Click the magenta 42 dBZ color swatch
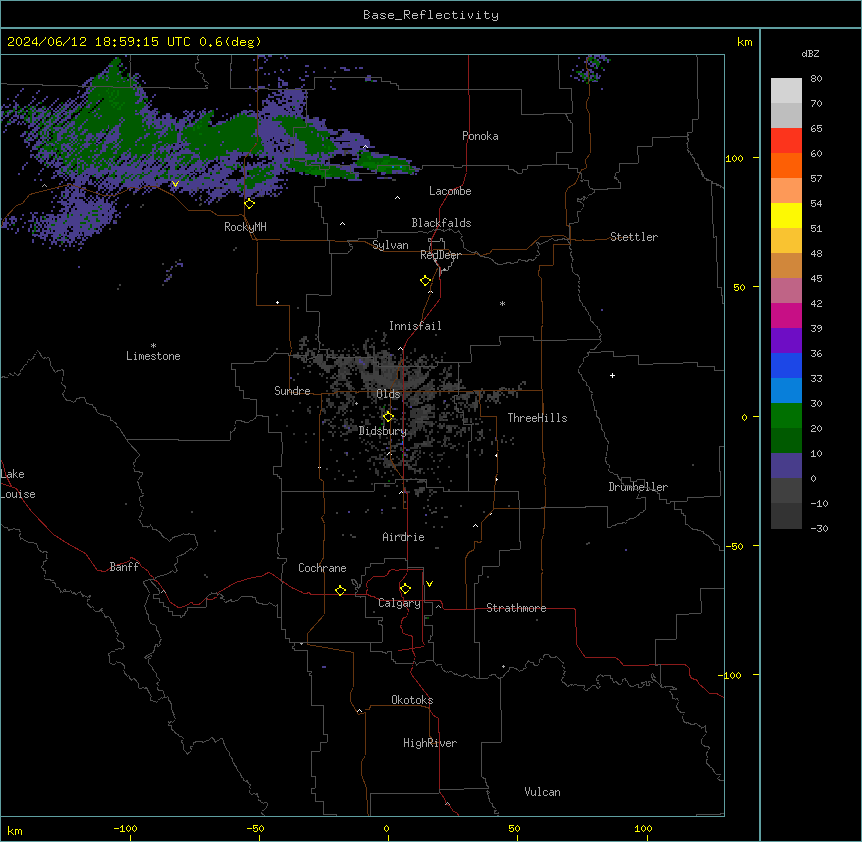The image size is (862, 842). 786,315
